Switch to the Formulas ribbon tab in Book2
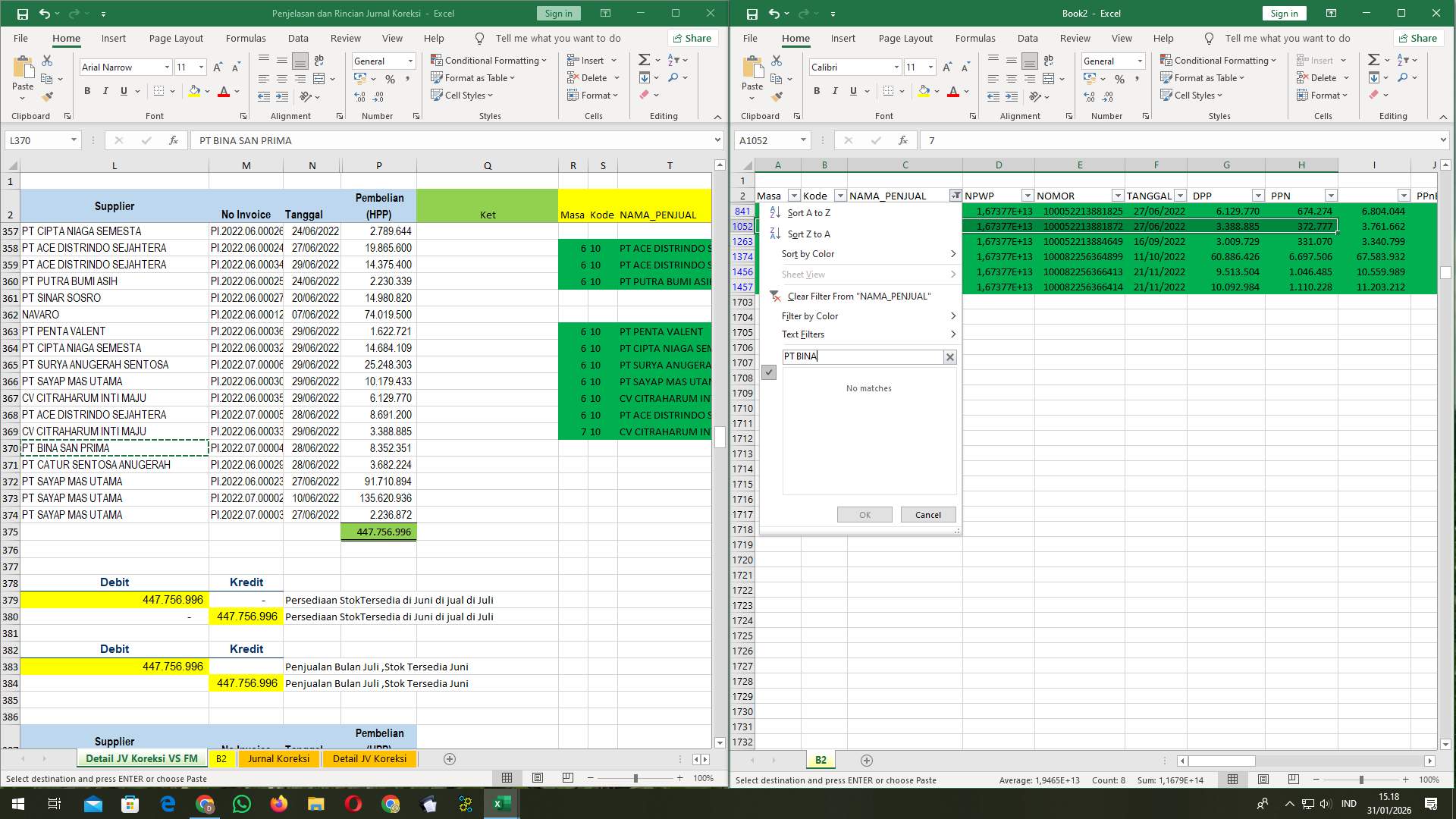Screen dimensions: 1456x819 (x=975, y=38)
